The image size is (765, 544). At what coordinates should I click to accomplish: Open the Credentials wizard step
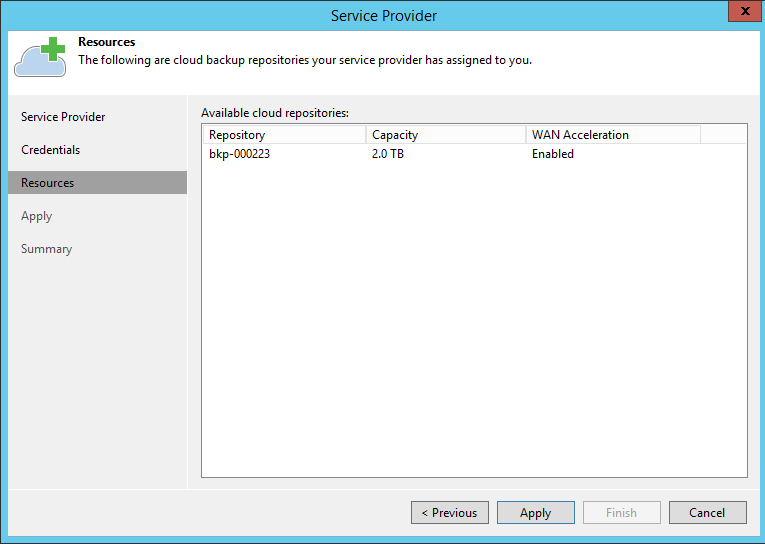tap(50, 150)
